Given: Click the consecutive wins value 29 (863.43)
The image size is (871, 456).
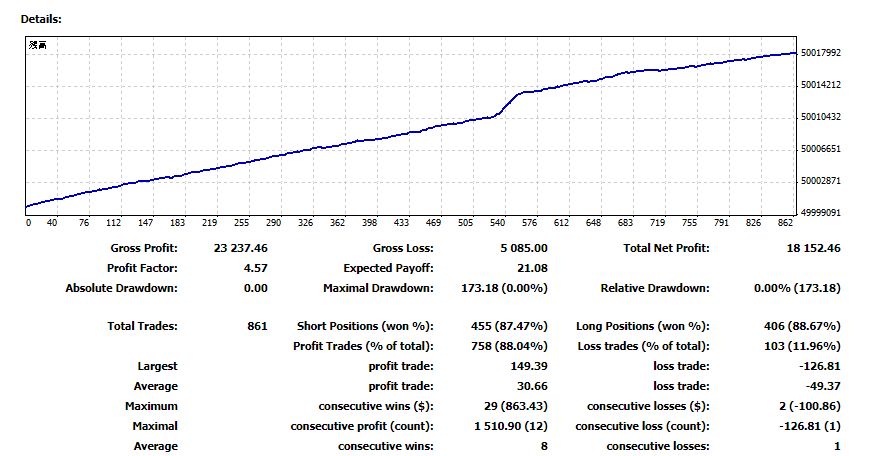Looking at the screenshot, I should pyautogui.click(x=509, y=406).
